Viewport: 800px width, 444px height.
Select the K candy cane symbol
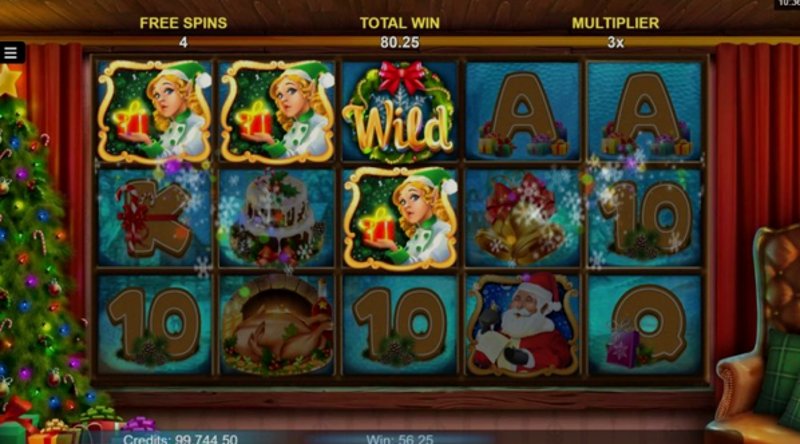click(x=154, y=218)
